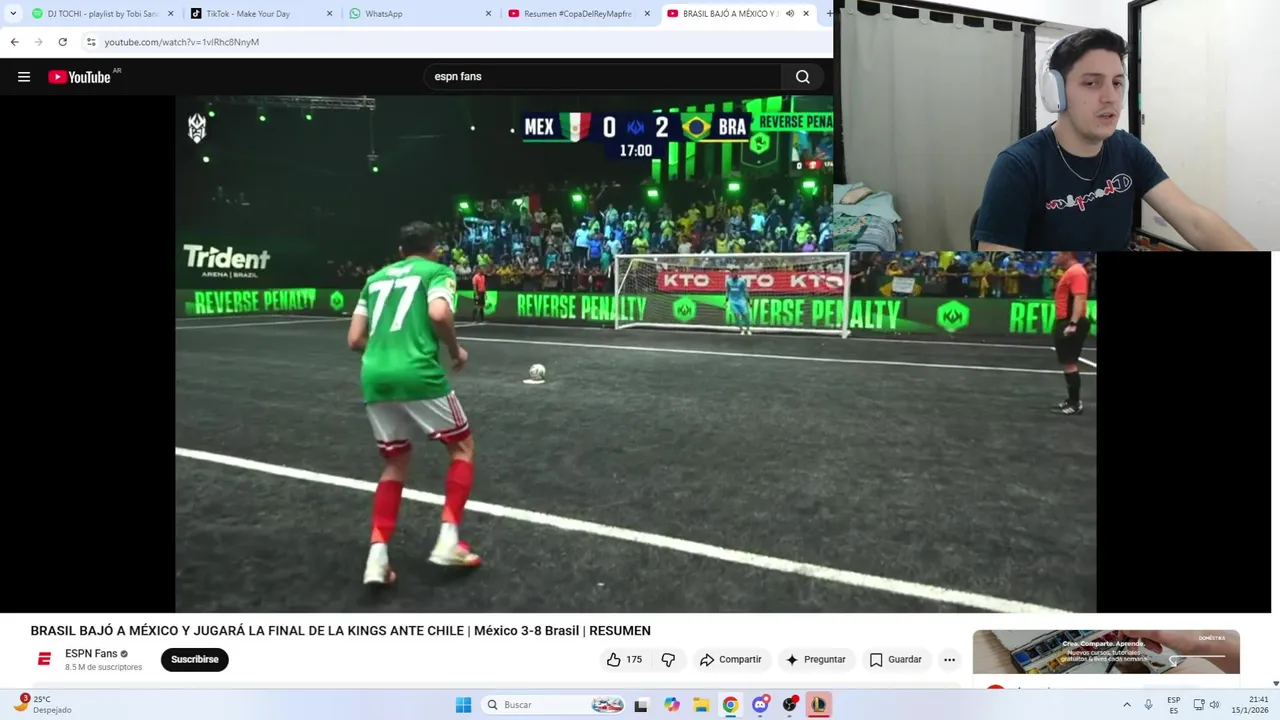
Task: Close the WhatsApp tab
Action: tap(488, 14)
